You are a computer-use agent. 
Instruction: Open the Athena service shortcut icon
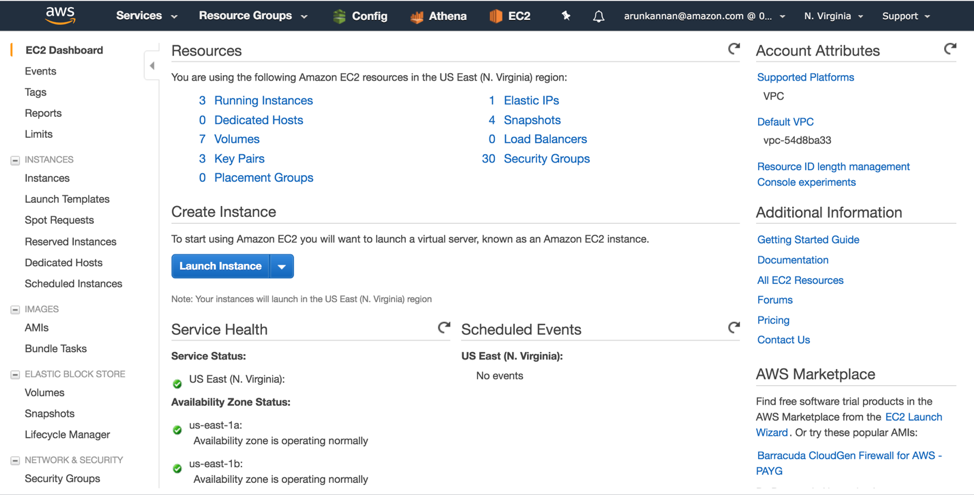click(417, 17)
